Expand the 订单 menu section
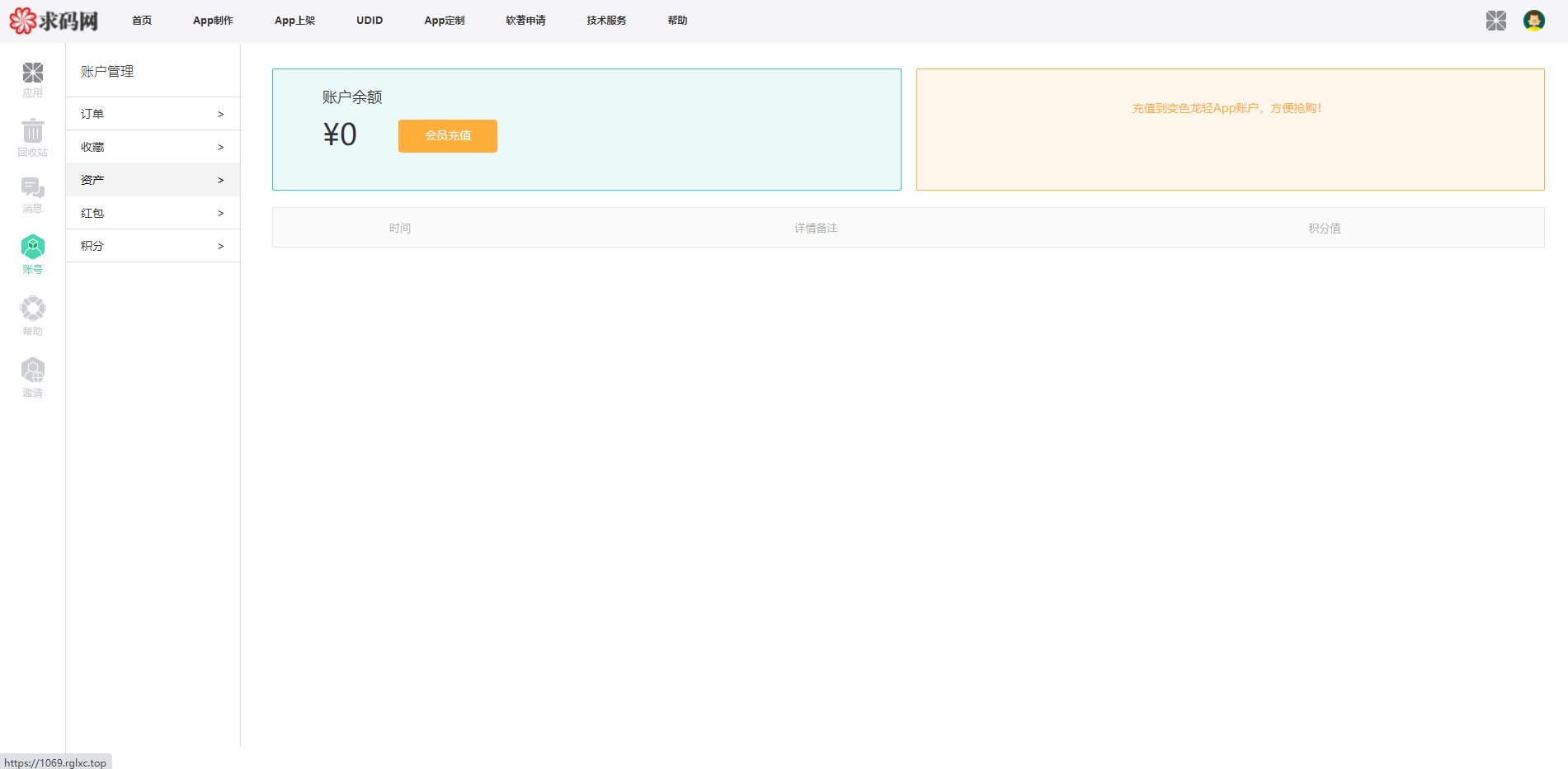Viewport: 1568px width, 769px height. (153, 114)
